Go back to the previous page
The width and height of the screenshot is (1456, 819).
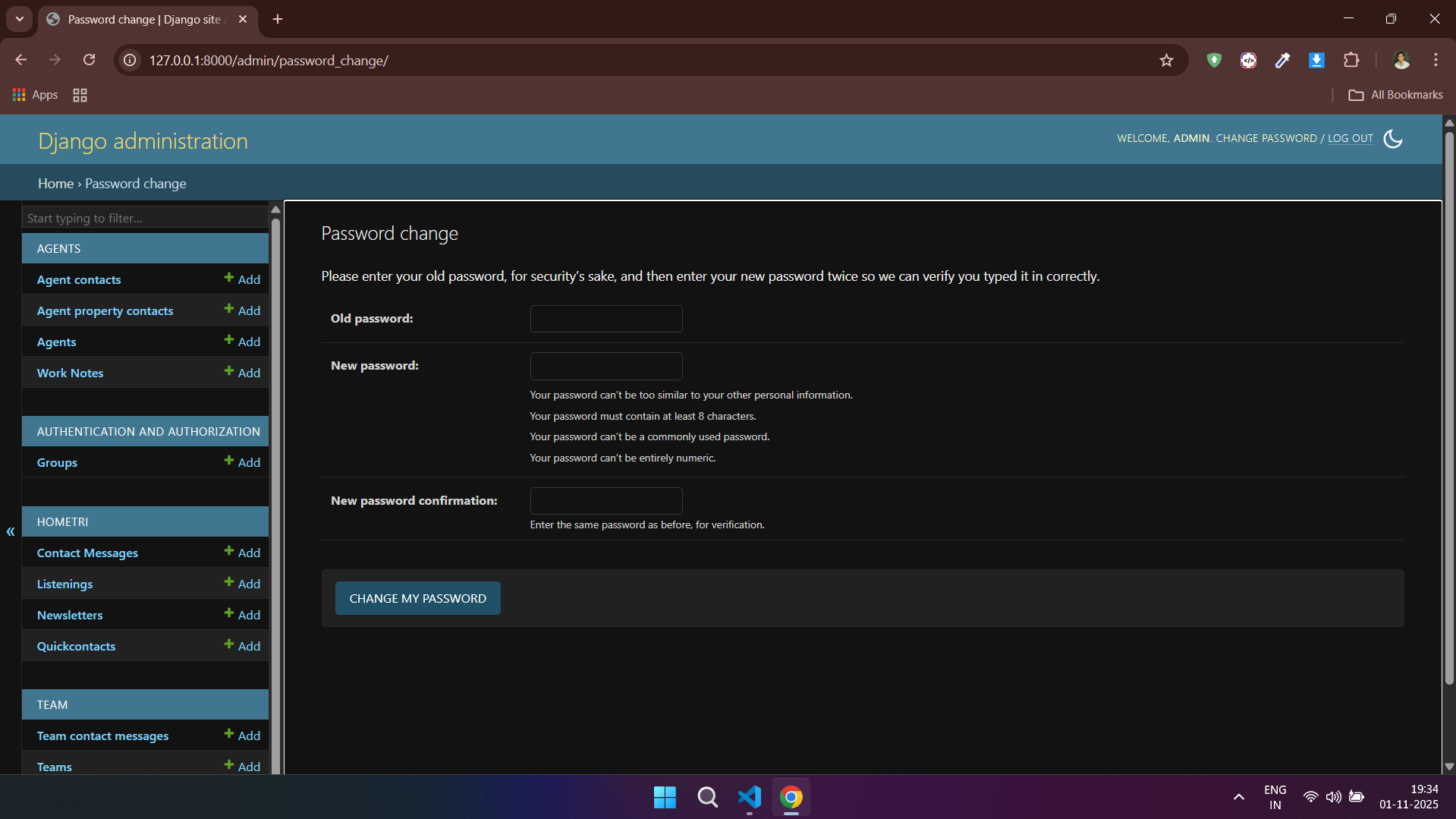21,60
